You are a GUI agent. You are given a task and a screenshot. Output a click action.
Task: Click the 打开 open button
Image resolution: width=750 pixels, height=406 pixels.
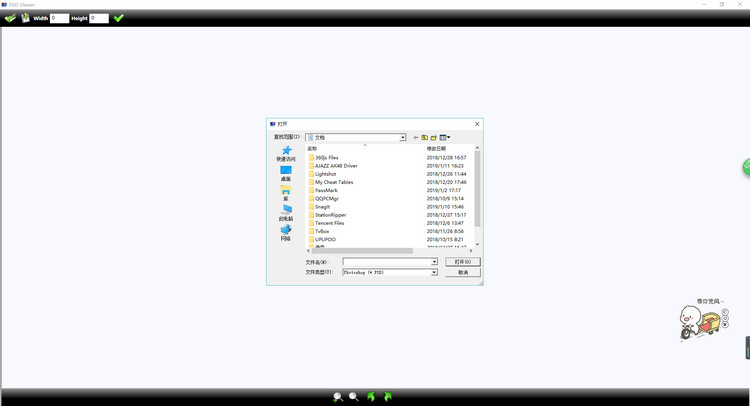[x=463, y=262]
